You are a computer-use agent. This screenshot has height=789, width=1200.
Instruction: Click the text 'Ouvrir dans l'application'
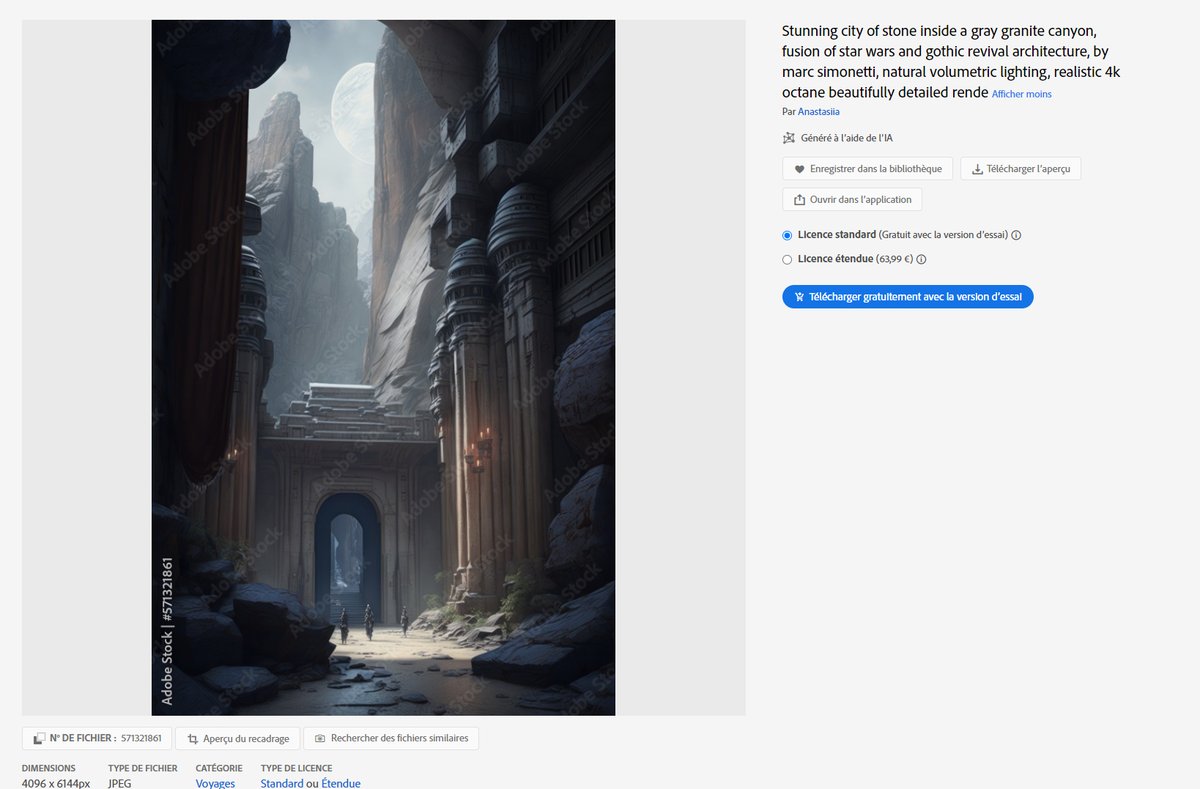coord(861,199)
